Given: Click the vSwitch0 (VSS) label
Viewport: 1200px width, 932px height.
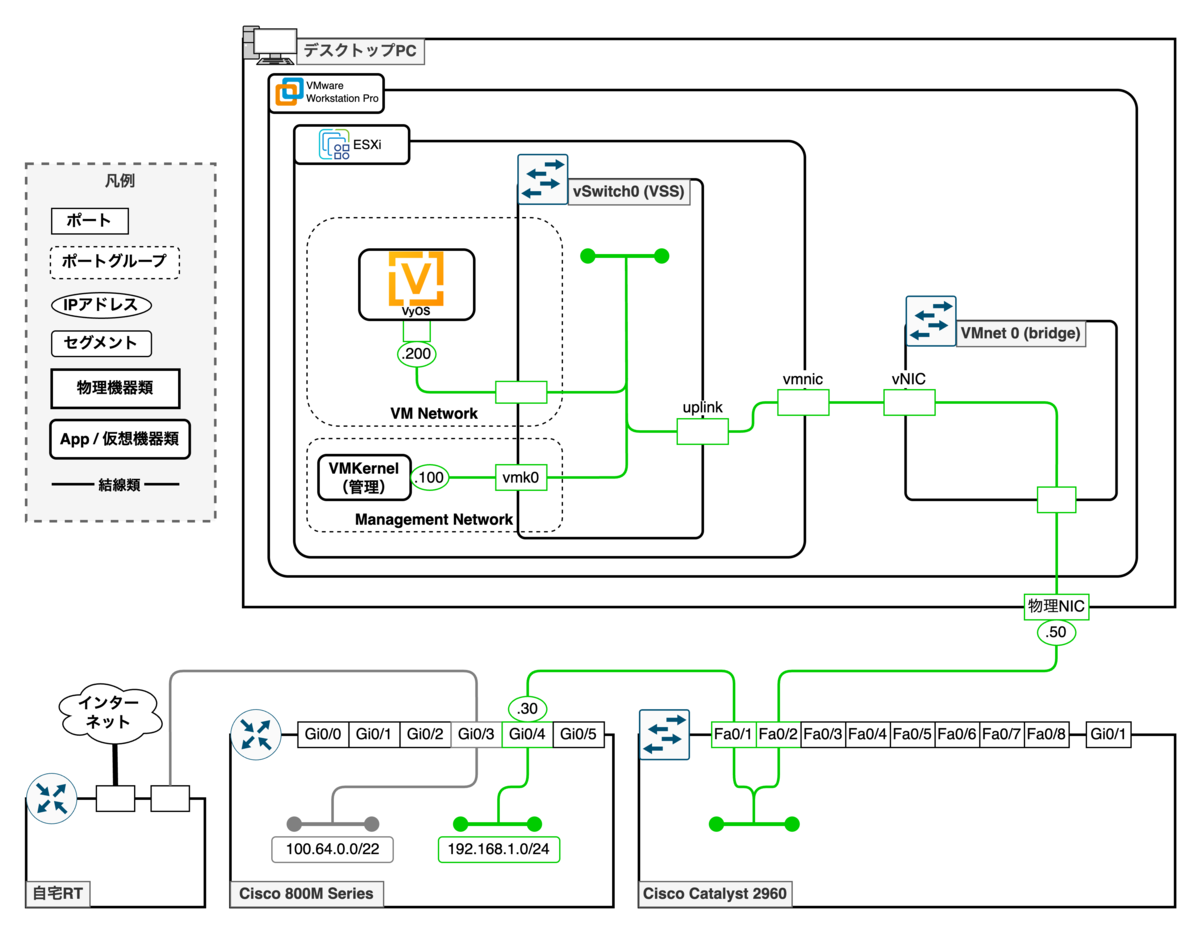Looking at the screenshot, I should coord(628,192).
